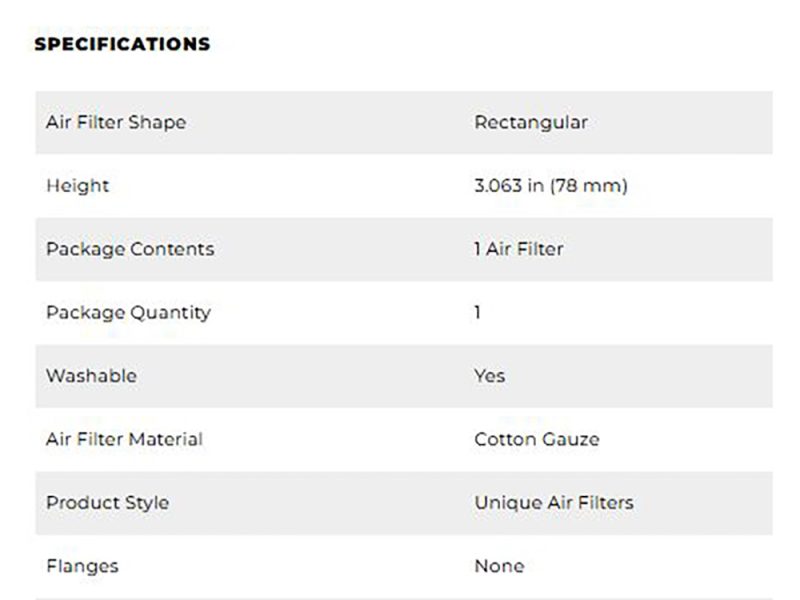Select the Product Style label
The width and height of the screenshot is (800, 600).
[107, 502]
